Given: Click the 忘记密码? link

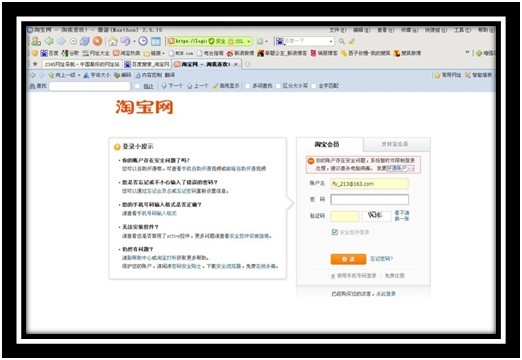Looking at the screenshot, I should tap(382, 259).
